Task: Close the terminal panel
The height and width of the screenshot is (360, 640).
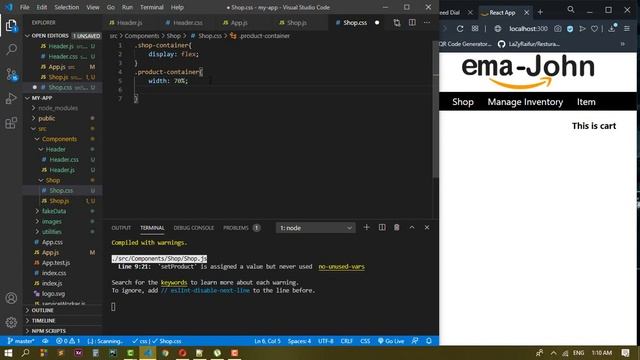Action: tap(427, 227)
